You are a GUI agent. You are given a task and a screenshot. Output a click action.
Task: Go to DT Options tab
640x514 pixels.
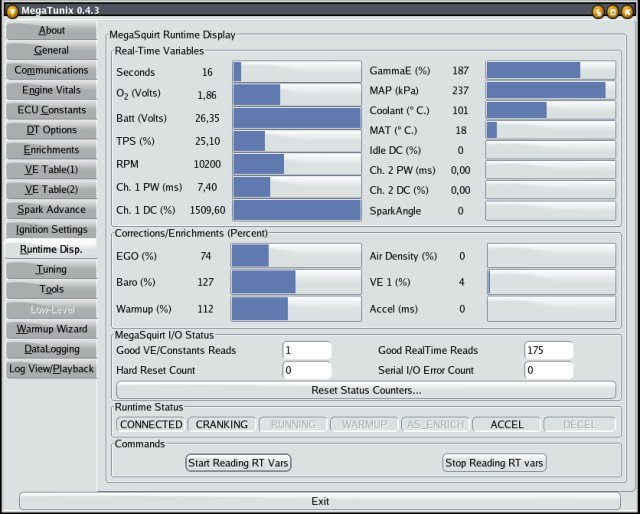[x=51, y=130]
